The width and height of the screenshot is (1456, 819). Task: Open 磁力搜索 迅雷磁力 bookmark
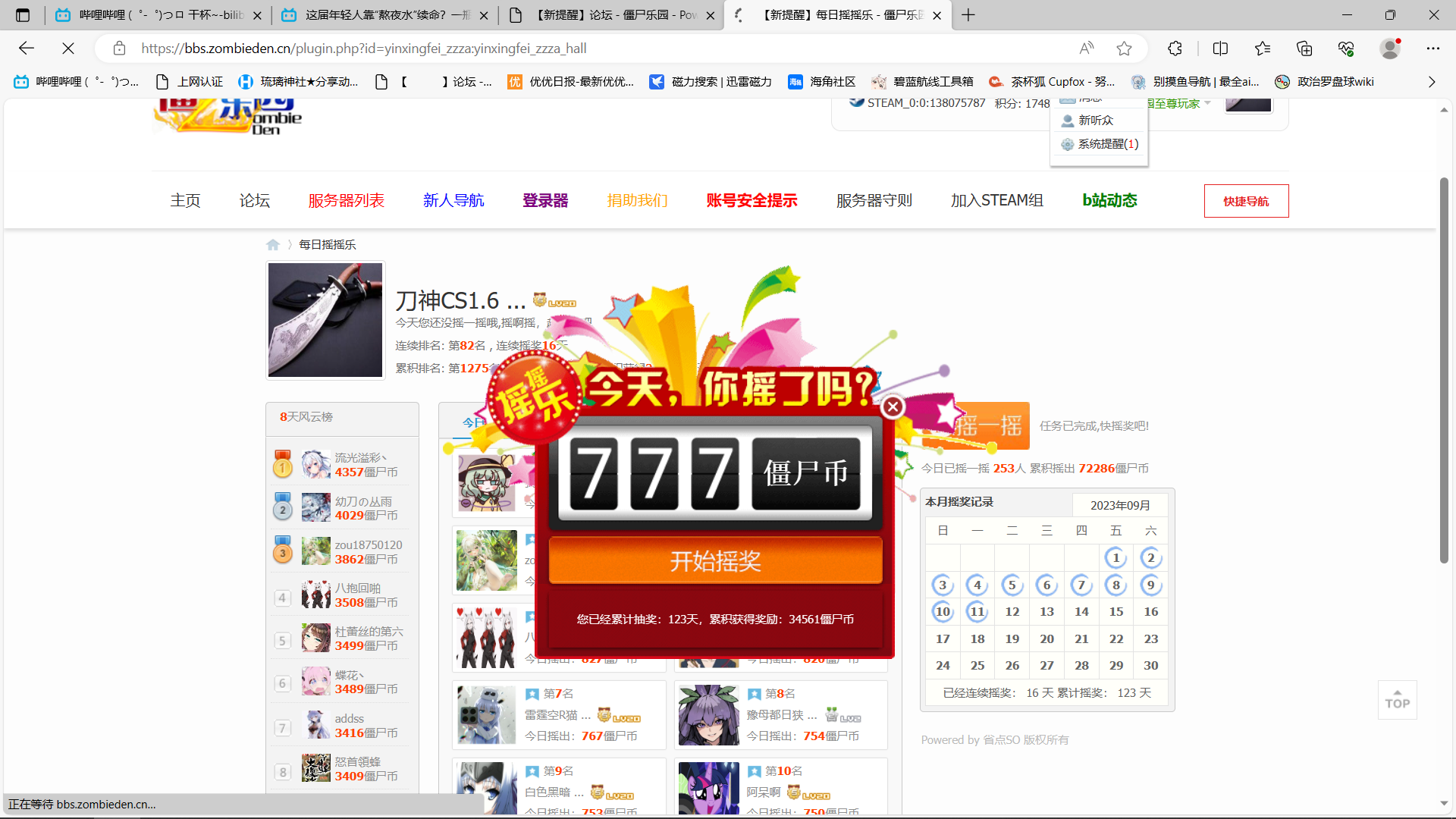point(711,82)
